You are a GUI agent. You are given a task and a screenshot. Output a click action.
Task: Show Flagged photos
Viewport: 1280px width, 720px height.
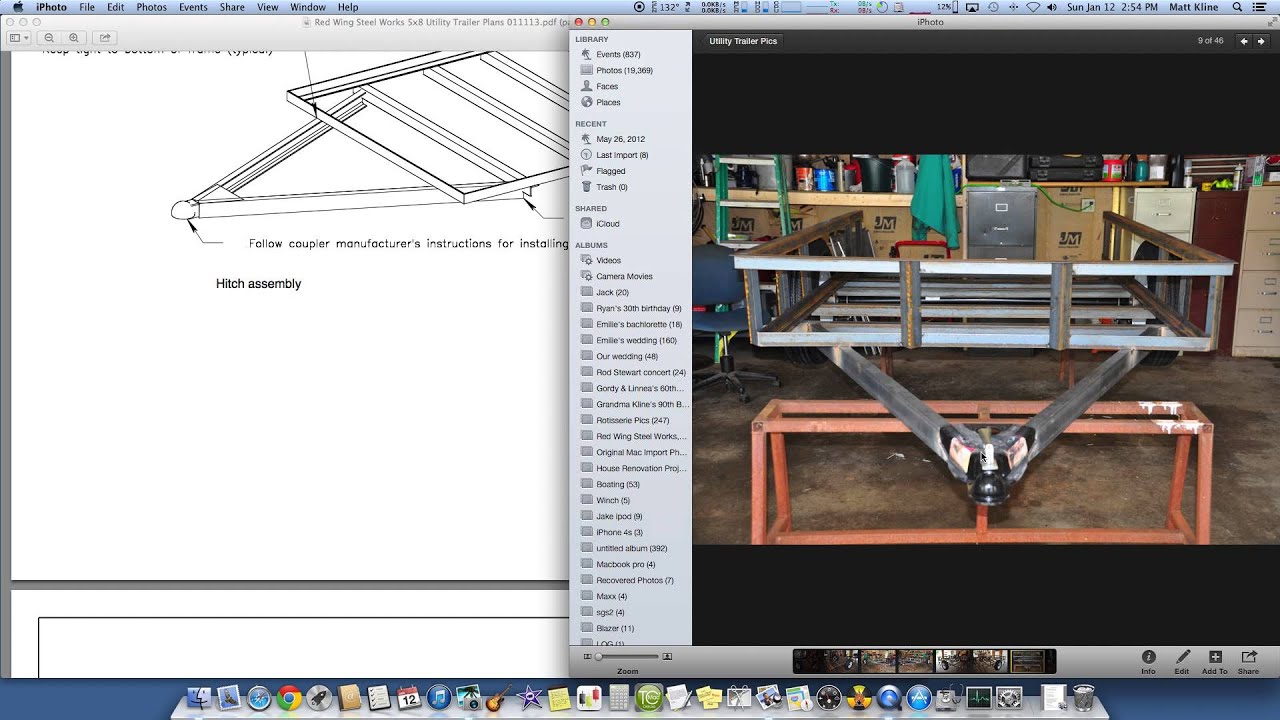[610, 171]
